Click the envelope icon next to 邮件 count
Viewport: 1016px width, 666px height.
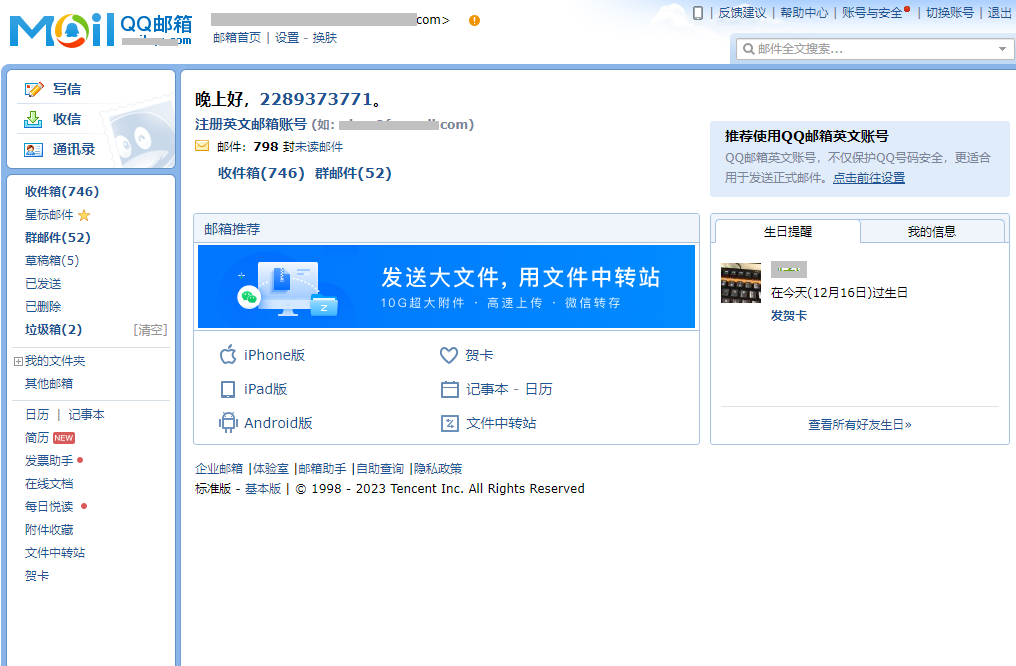coord(202,146)
